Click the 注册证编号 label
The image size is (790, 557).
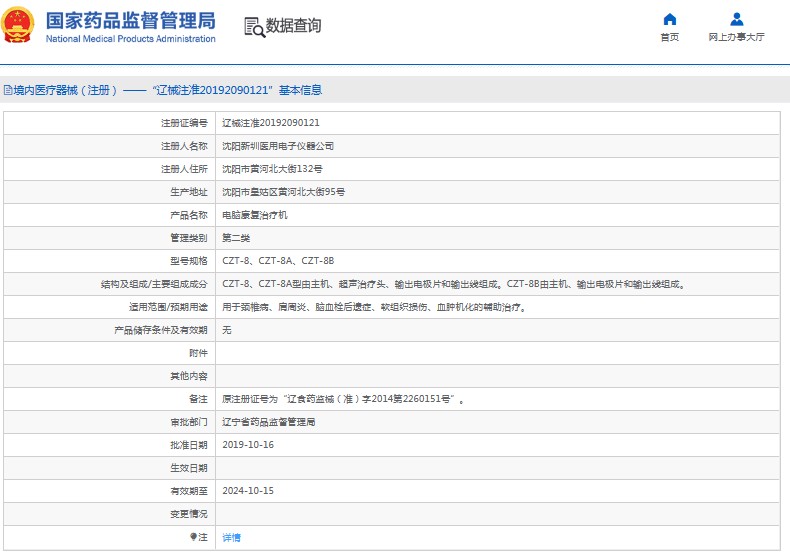184,123
